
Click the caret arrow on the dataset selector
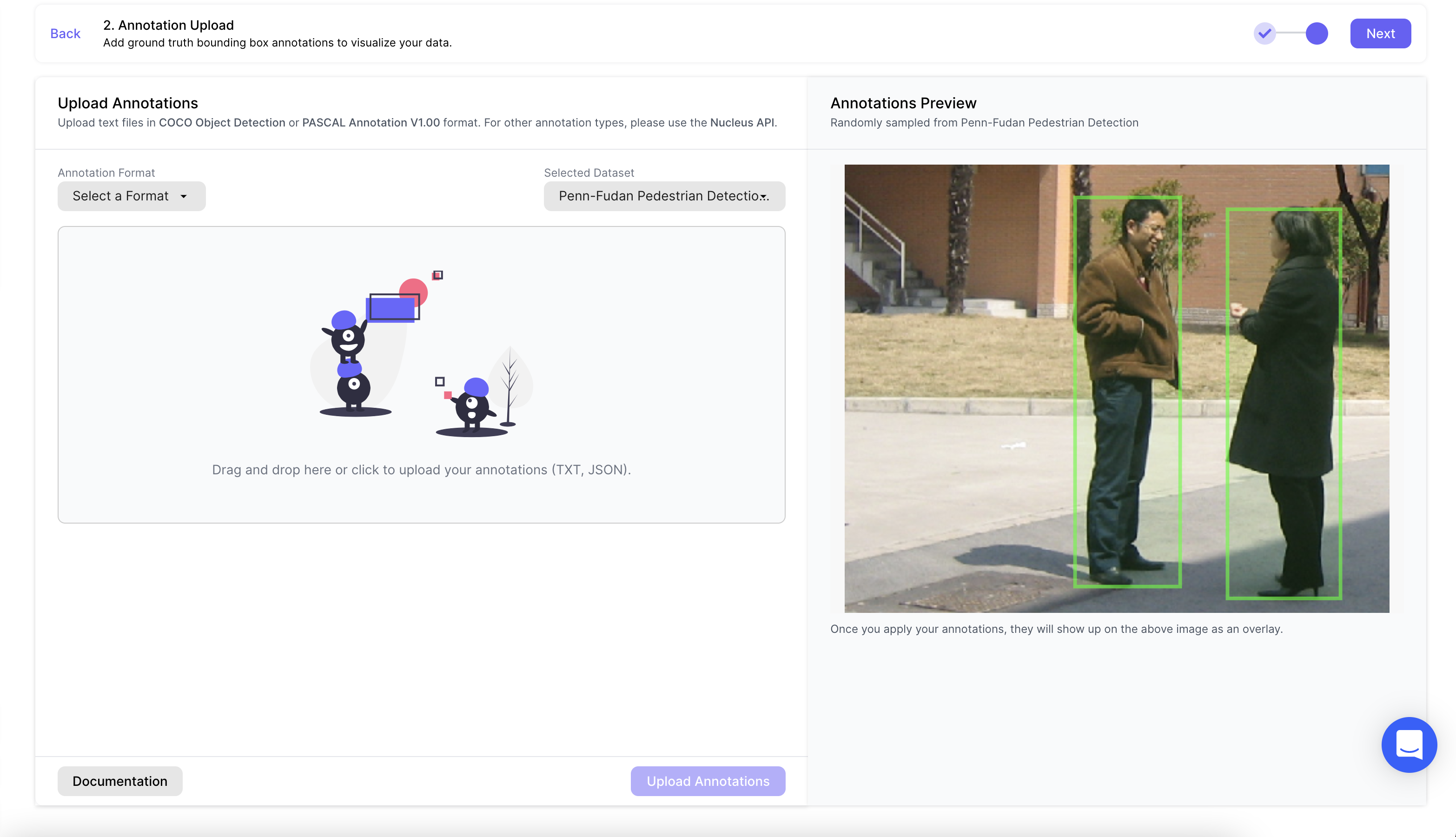coord(763,197)
